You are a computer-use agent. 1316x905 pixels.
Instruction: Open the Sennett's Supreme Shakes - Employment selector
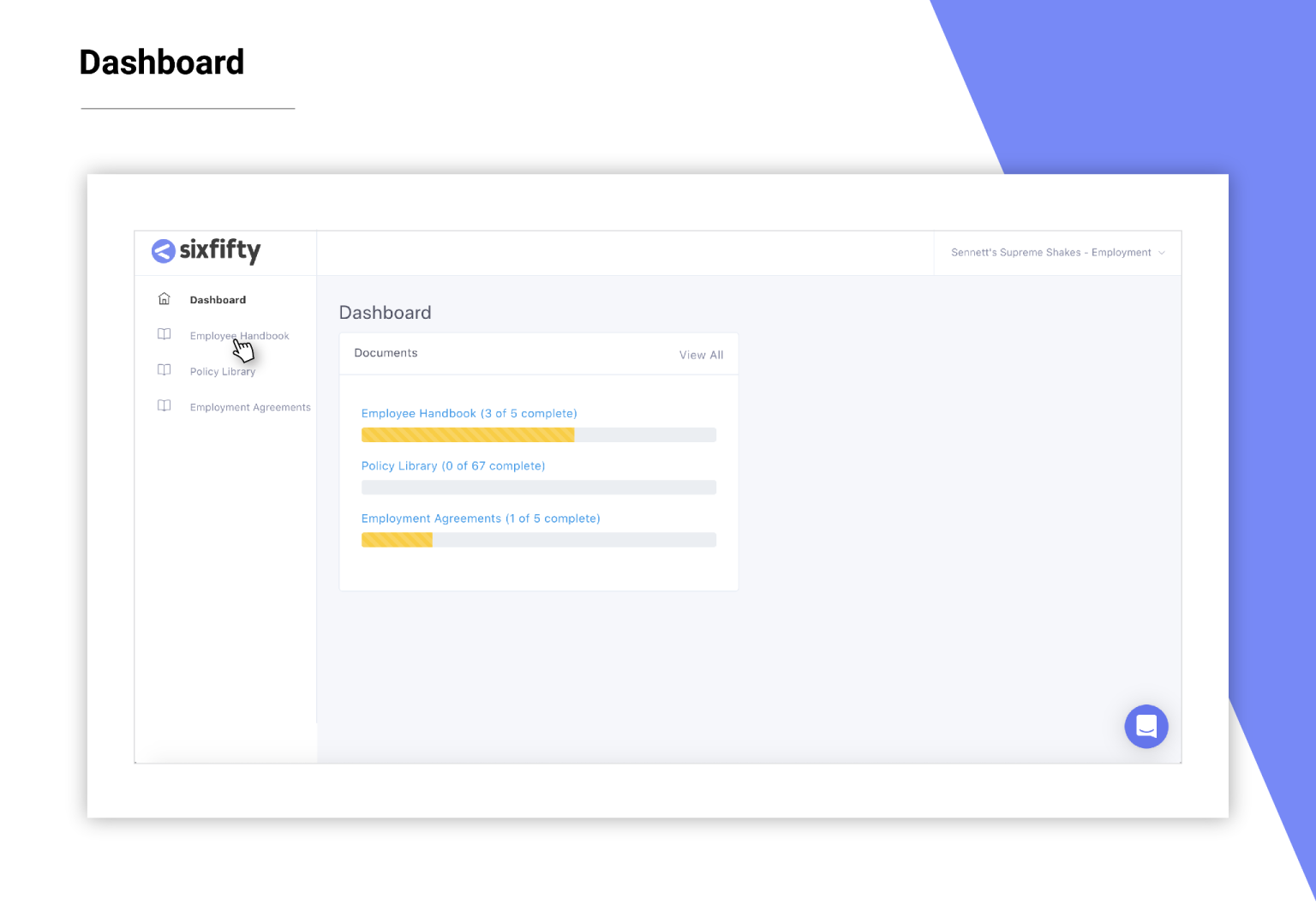1057,253
